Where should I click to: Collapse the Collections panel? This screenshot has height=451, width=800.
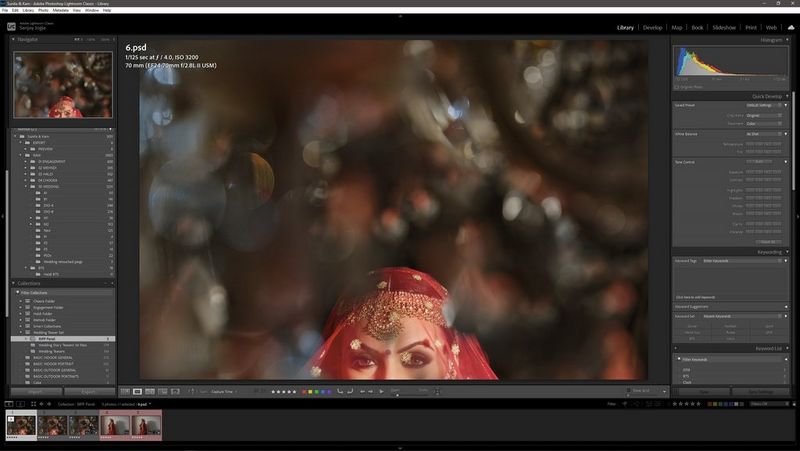point(15,283)
